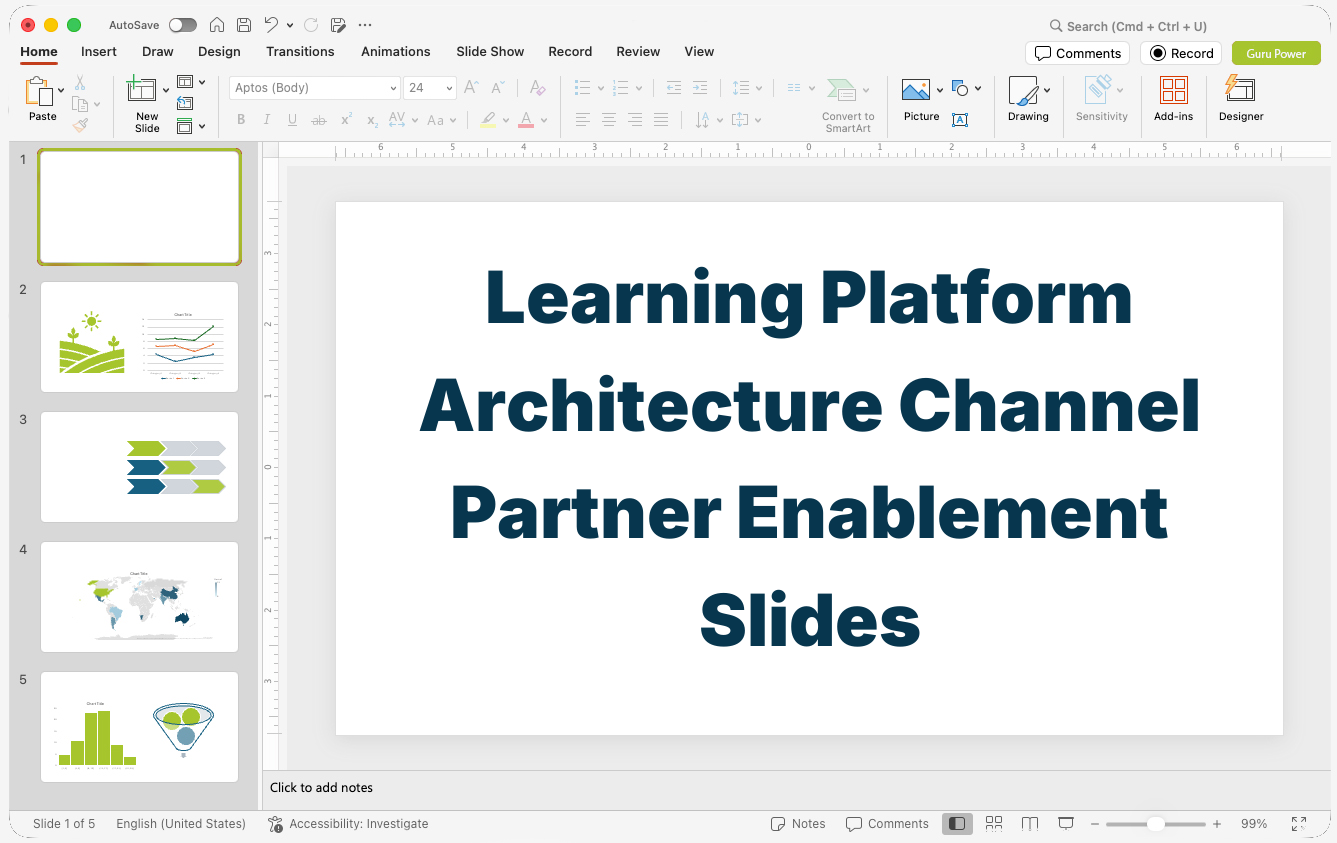Open the Add-ins gallery
The height and width of the screenshot is (843, 1337).
point(1173,99)
